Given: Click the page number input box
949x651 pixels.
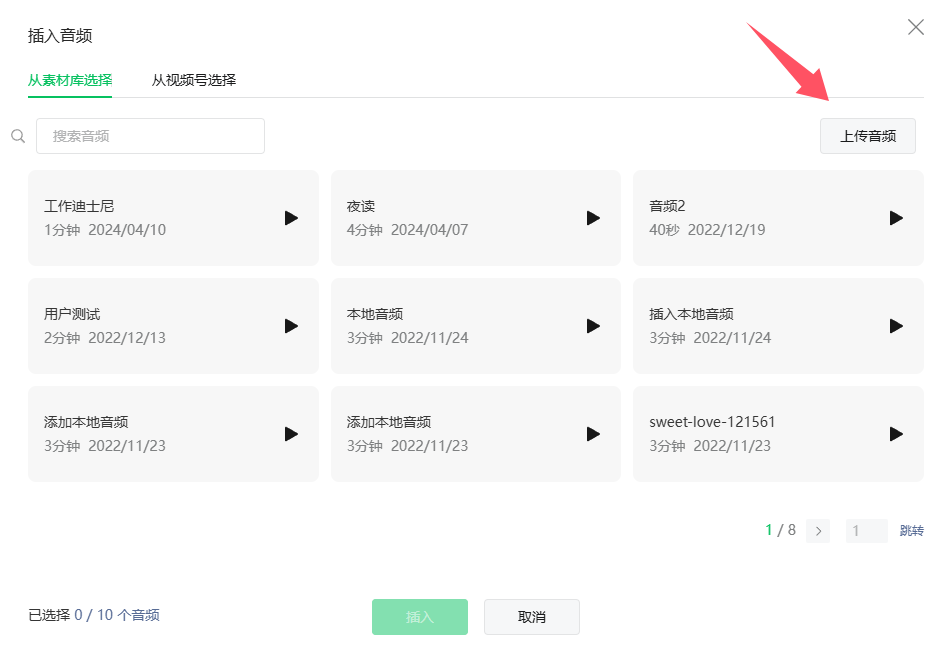Looking at the screenshot, I should pyautogui.click(x=866, y=531).
